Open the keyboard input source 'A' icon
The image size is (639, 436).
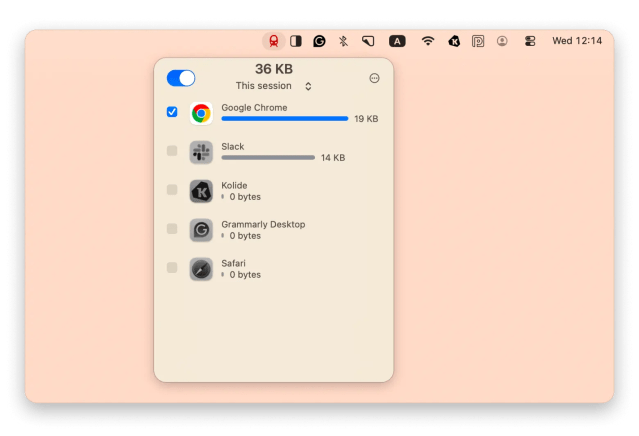pos(397,41)
